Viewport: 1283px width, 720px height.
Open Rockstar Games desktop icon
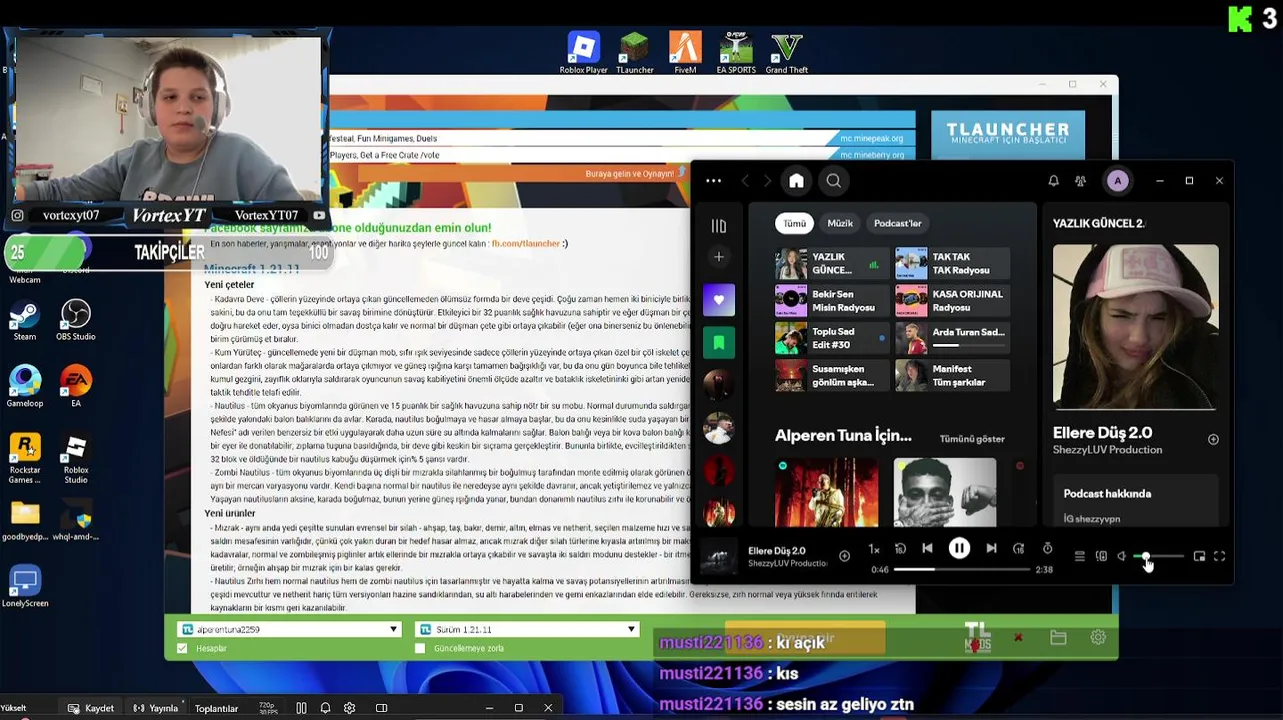tap(25, 459)
